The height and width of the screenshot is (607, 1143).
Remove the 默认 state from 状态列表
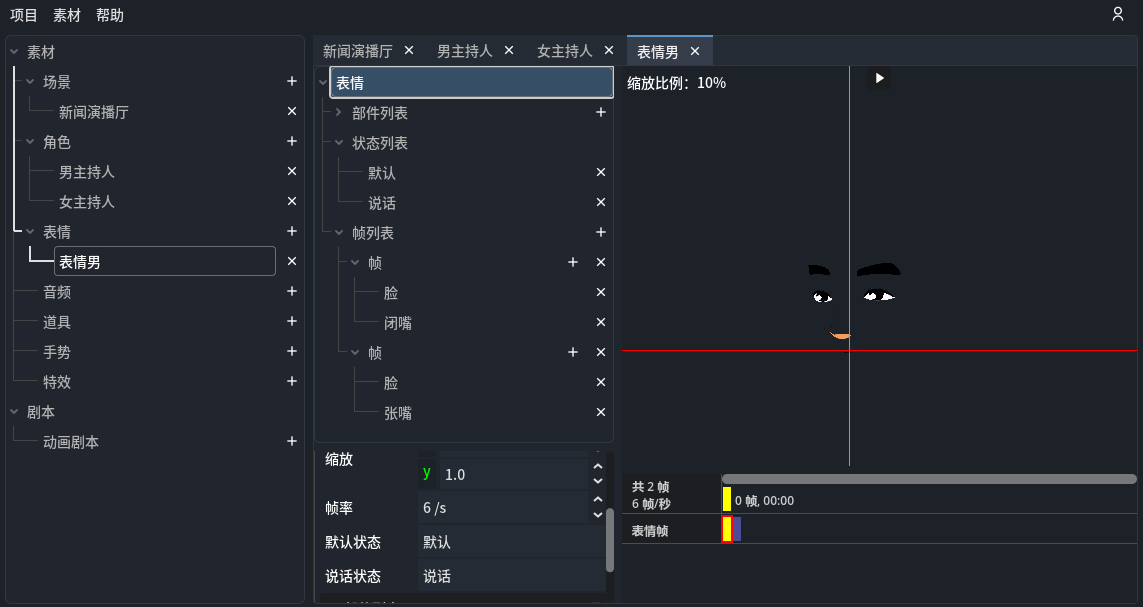601,173
